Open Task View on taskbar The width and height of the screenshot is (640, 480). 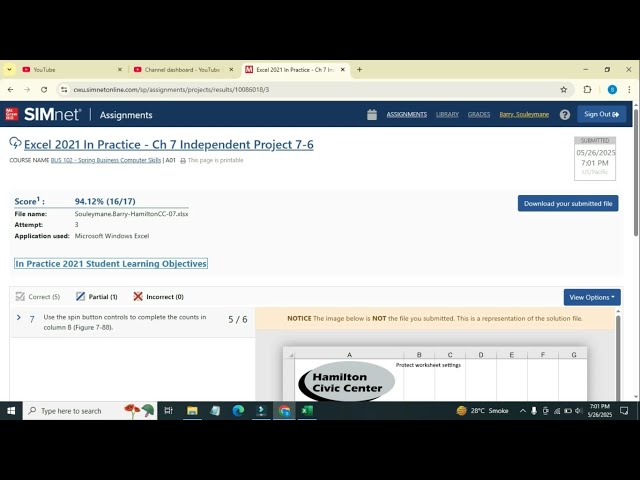coord(168,411)
